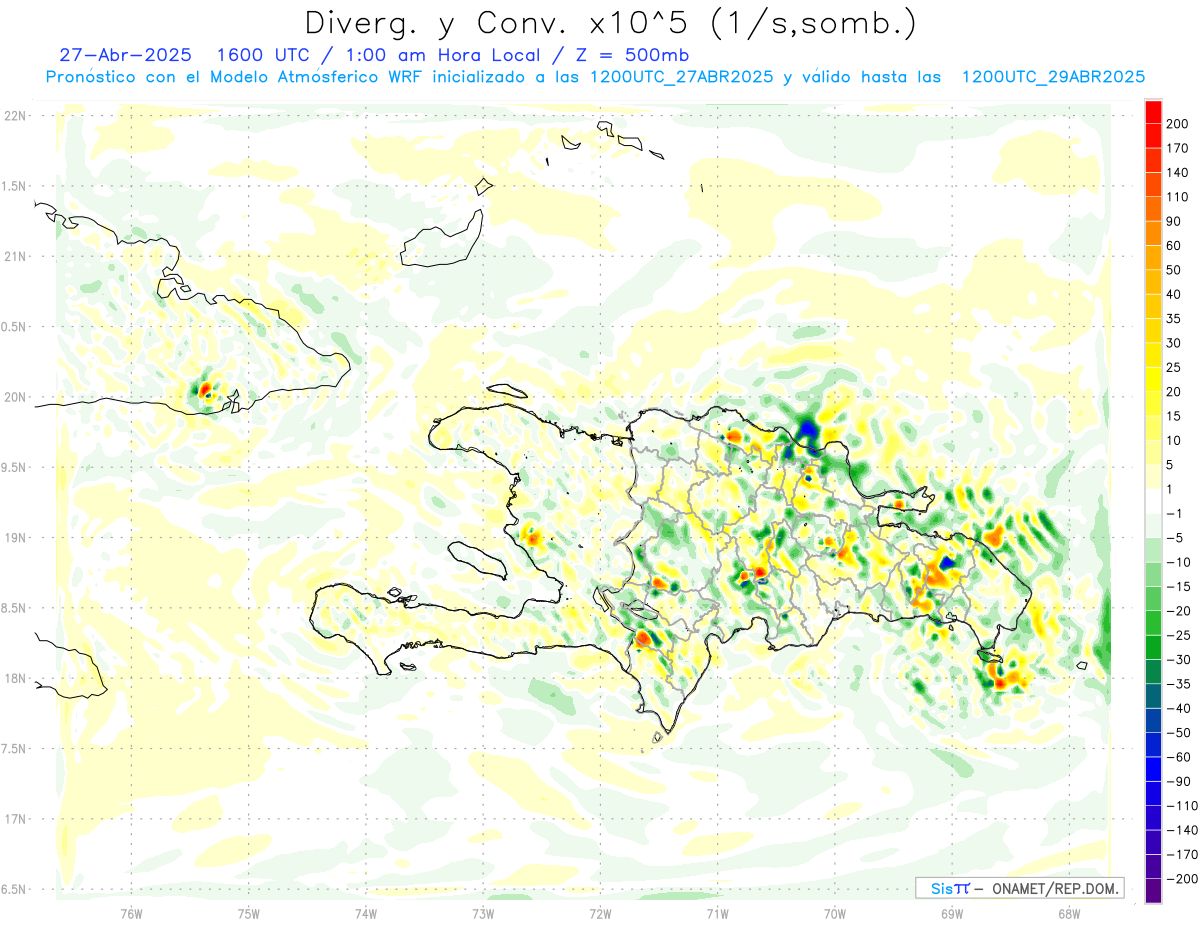Screen dimensions: 1200x927
Task: Click the blue legend swatch between -60 and -90
Action: coord(1153,770)
